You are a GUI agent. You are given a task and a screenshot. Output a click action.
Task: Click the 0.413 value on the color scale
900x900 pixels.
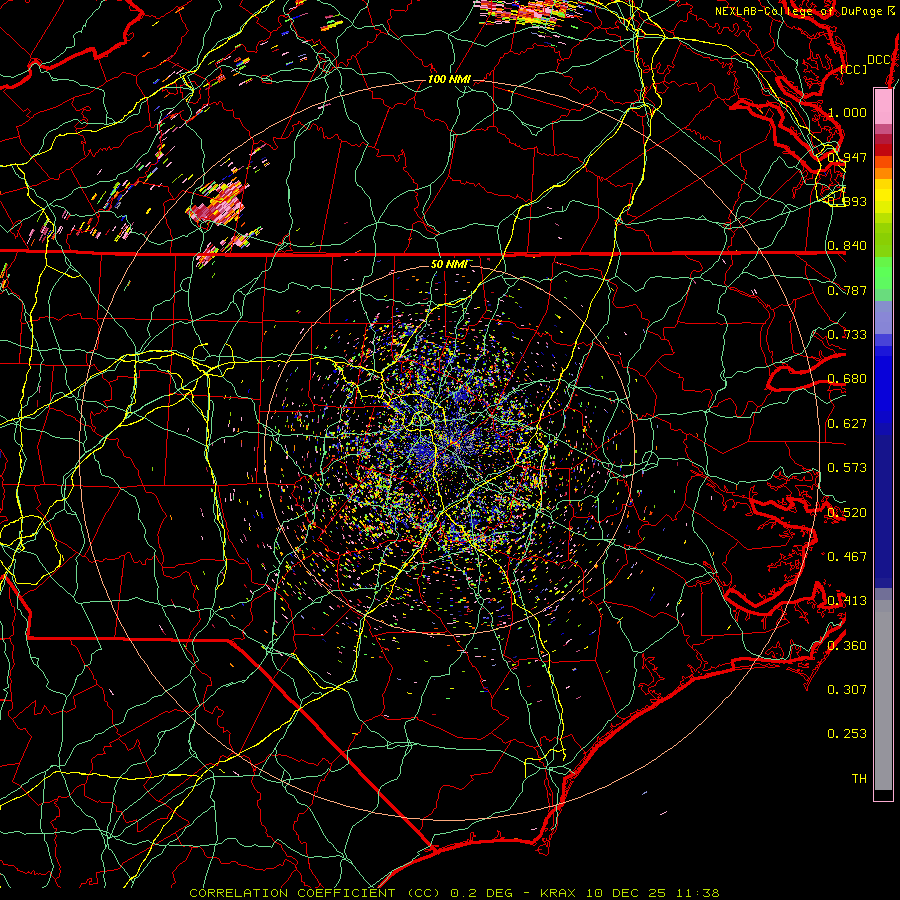847,601
